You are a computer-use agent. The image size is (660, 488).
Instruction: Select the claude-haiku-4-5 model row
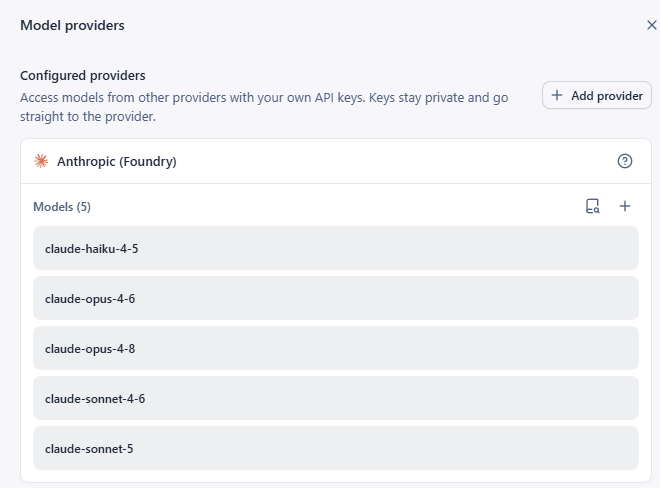[336, 248]
